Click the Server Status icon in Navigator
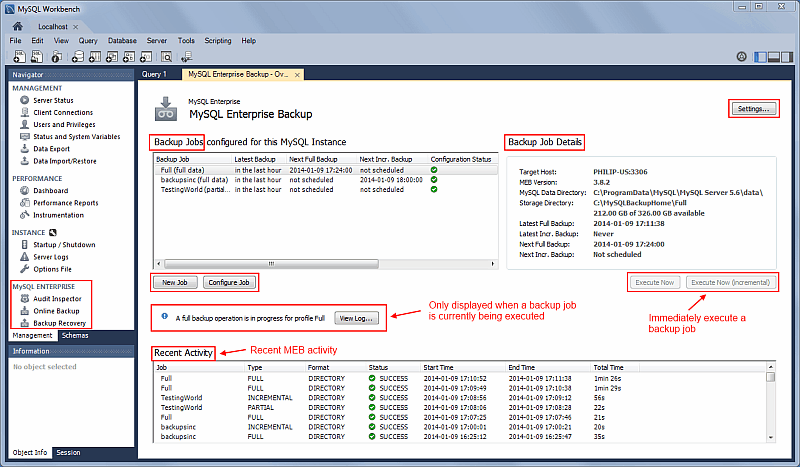This screenshot has width=800, height=467. click(24, 101)
